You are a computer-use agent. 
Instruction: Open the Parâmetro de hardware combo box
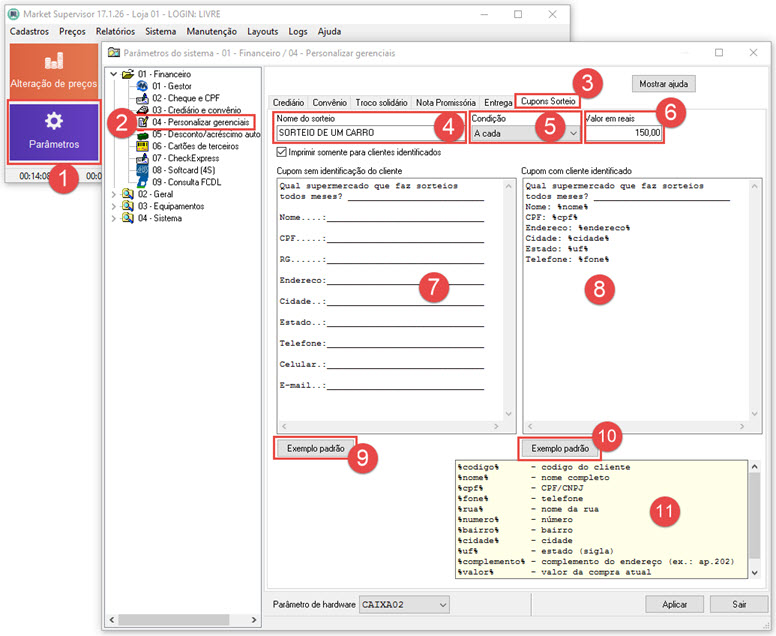404,604
